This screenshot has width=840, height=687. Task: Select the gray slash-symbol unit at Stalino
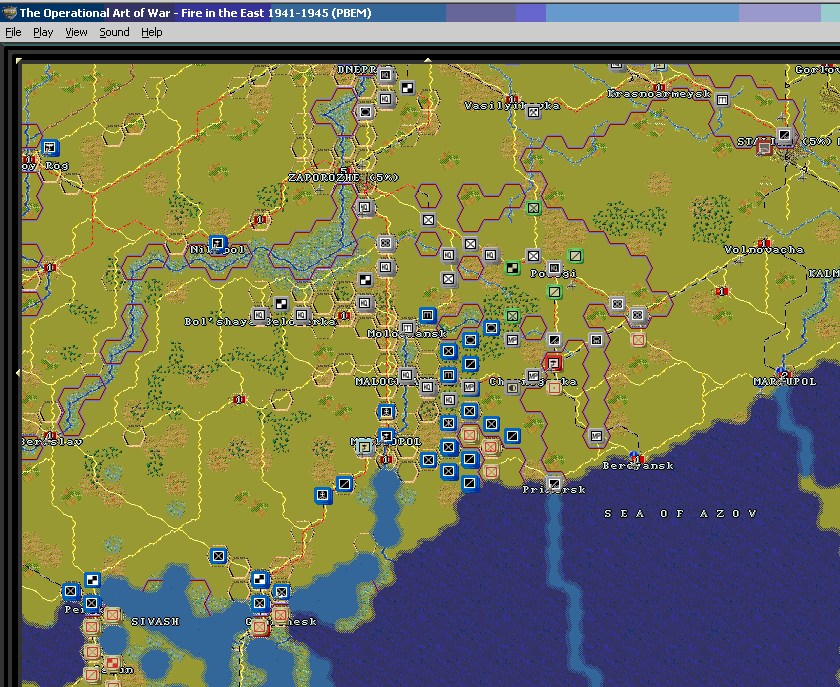[784, 135]
